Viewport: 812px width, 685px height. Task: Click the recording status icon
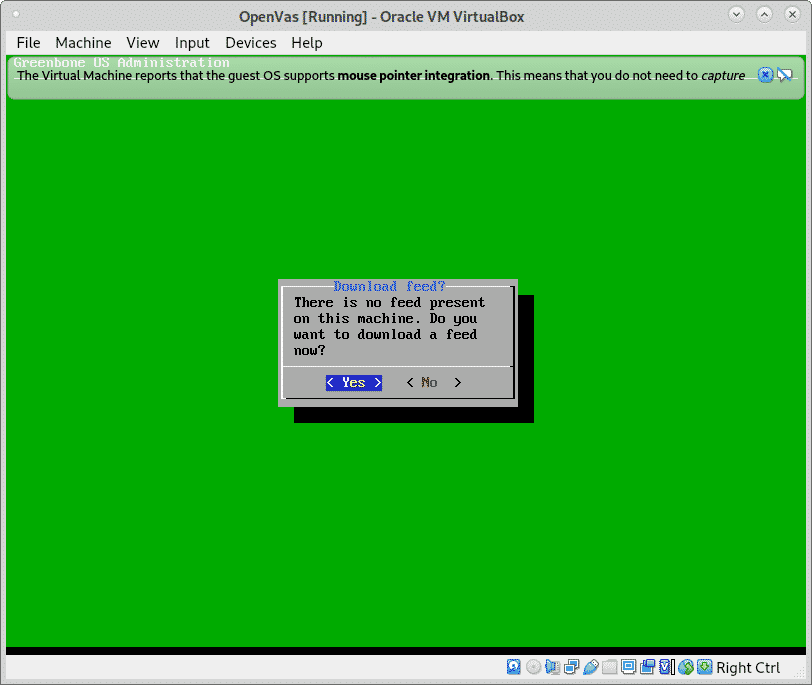pyautogui.click(x=647, y=667)
